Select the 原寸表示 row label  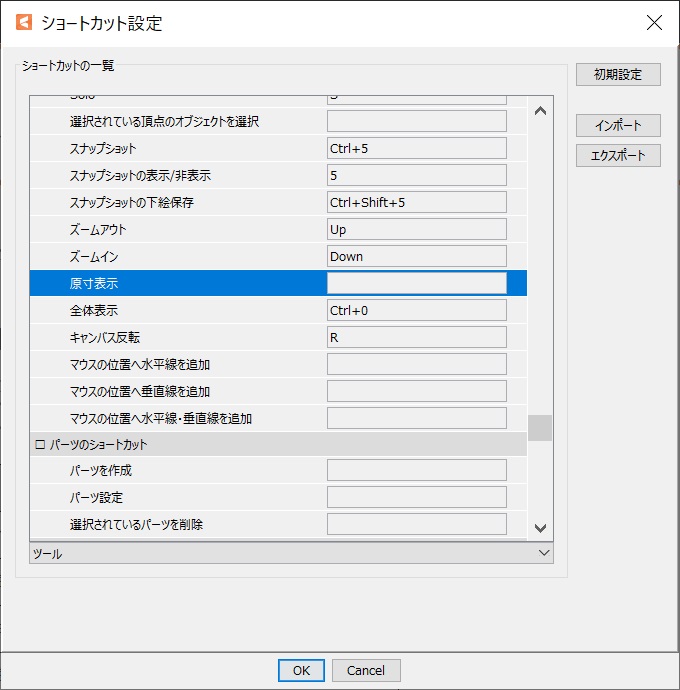94,283
